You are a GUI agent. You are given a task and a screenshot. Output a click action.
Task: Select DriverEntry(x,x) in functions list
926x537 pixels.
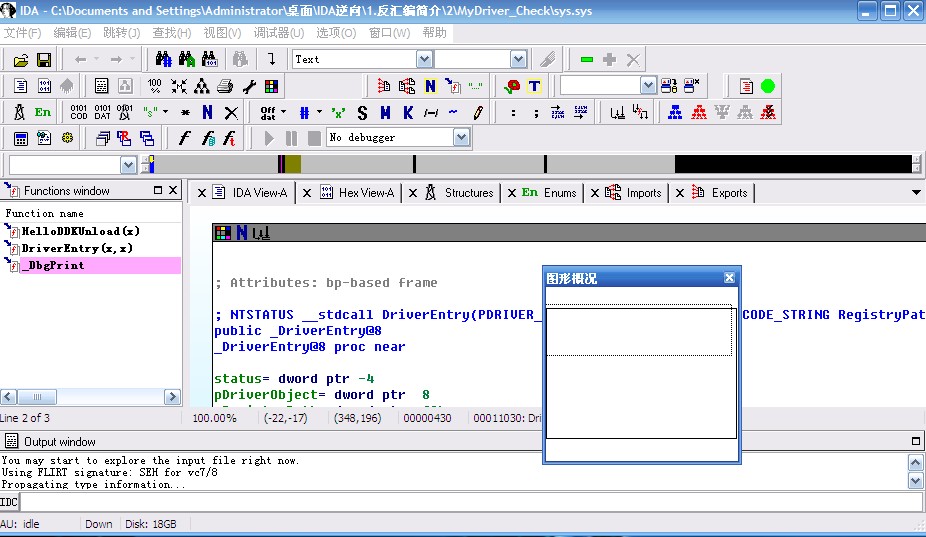pos(77,248)
